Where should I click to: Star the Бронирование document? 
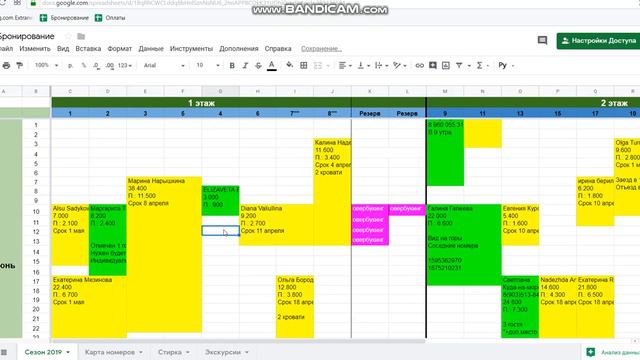68,36
